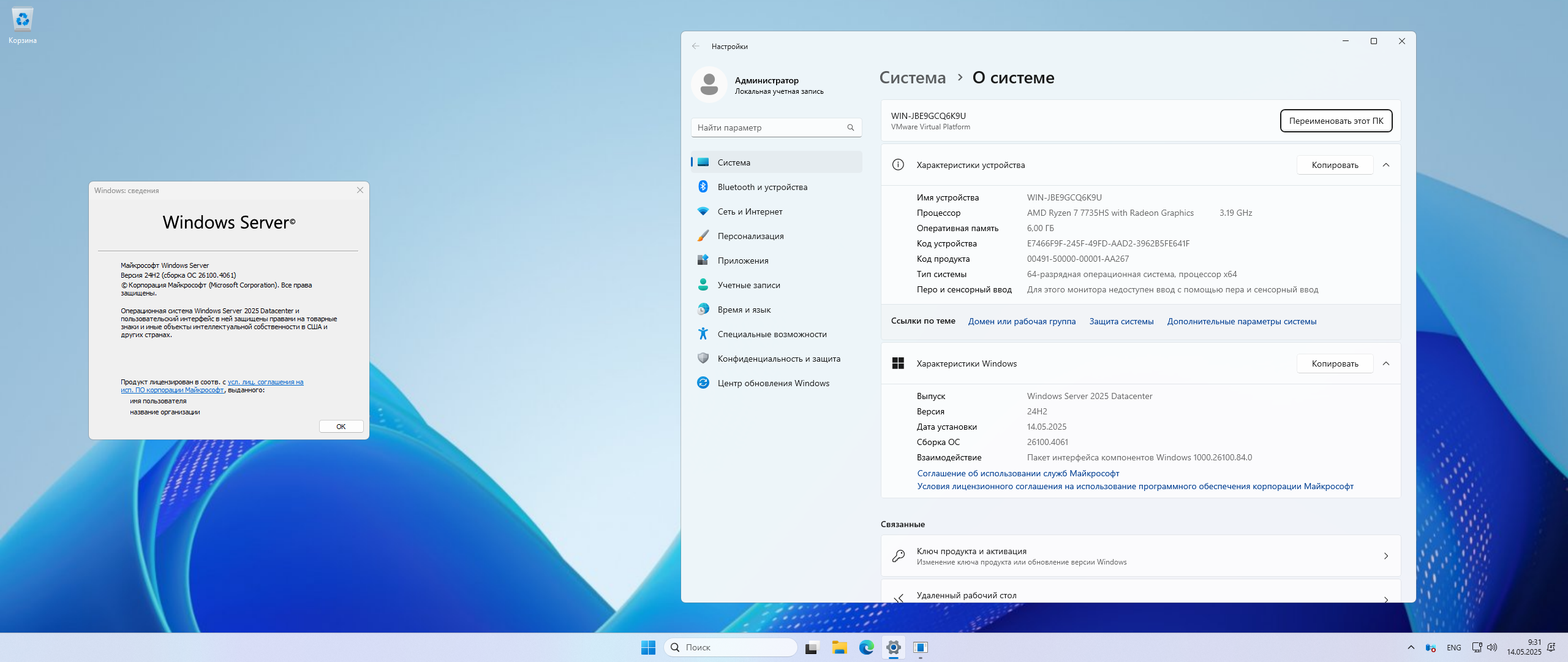
Task: Click the Bluetooth icon in sidebar
Action: 703,187
